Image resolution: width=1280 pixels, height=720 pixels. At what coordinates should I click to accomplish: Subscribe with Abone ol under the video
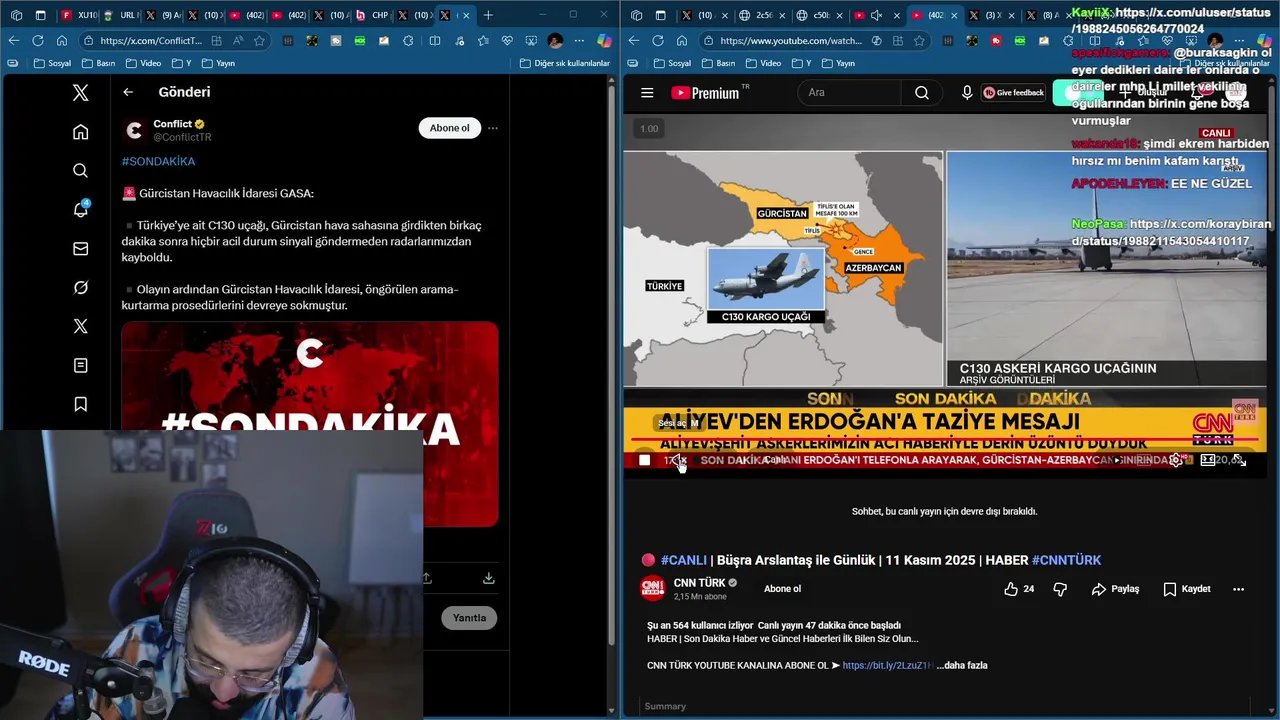point(782,589)
